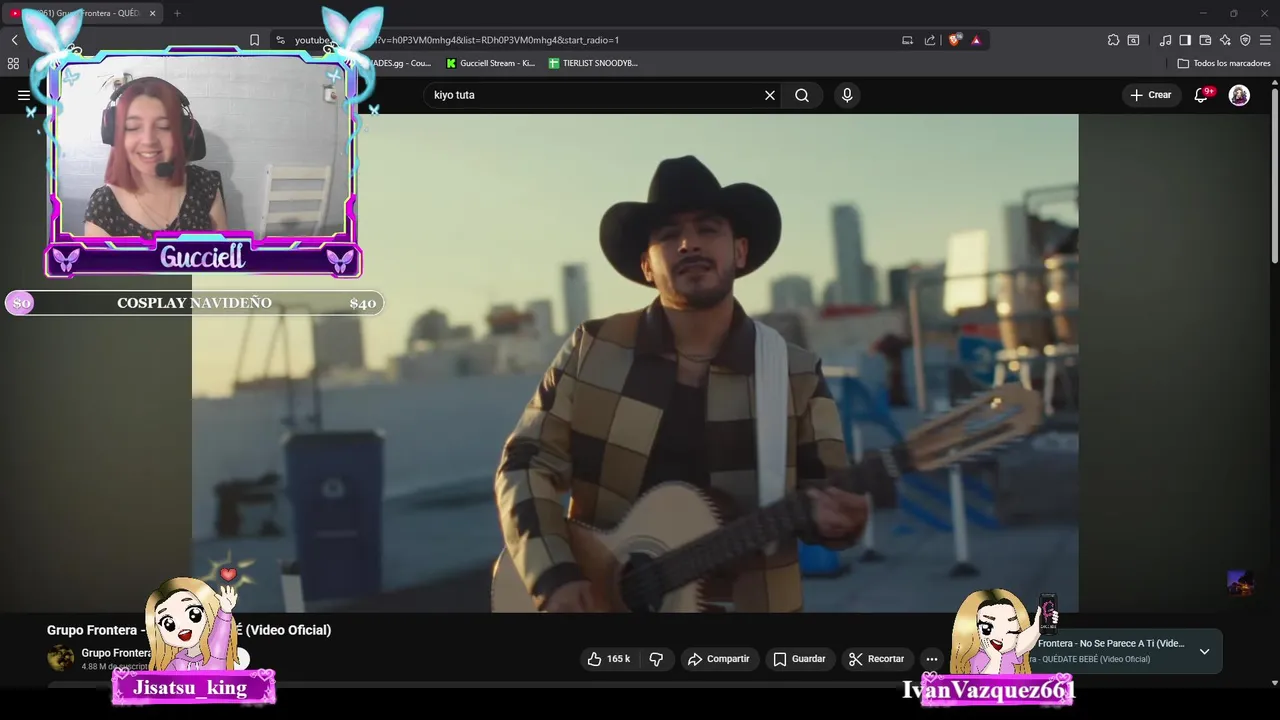
Task: Clip the video with Recortar
Action: (x=876, y=659)
